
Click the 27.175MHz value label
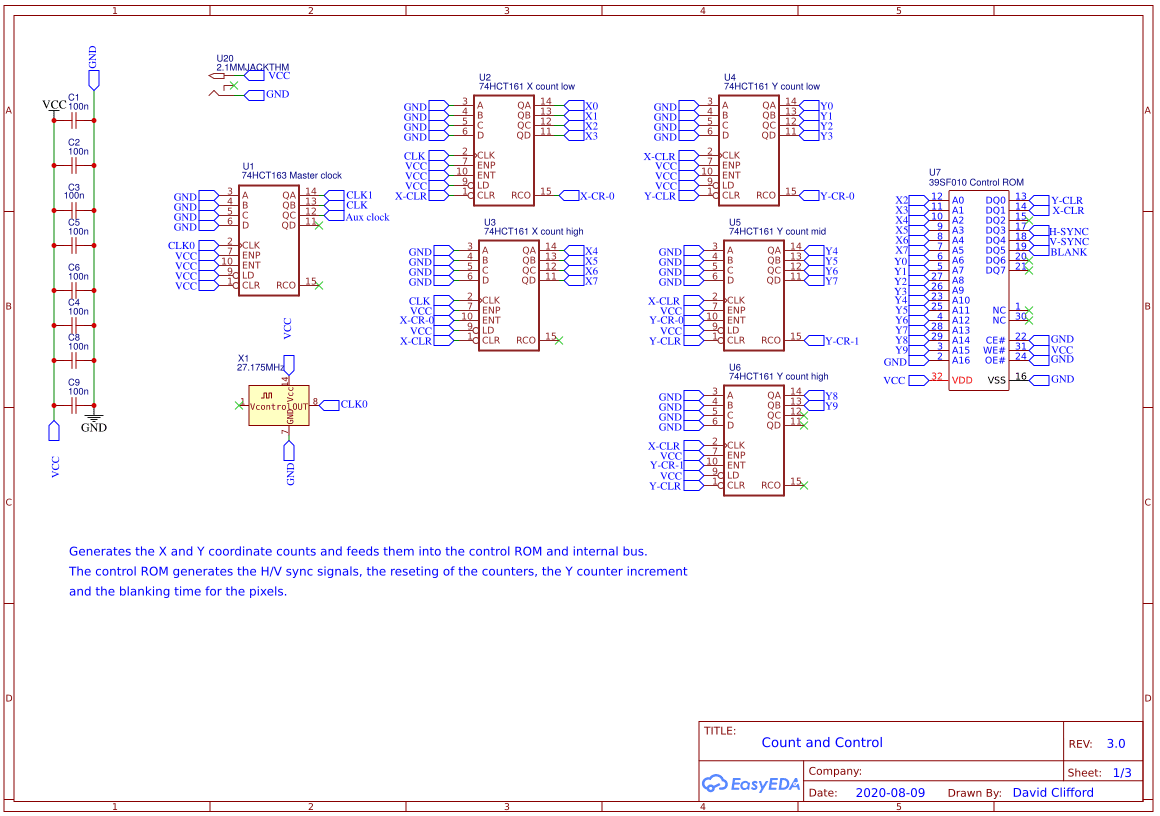coord(260,368)
